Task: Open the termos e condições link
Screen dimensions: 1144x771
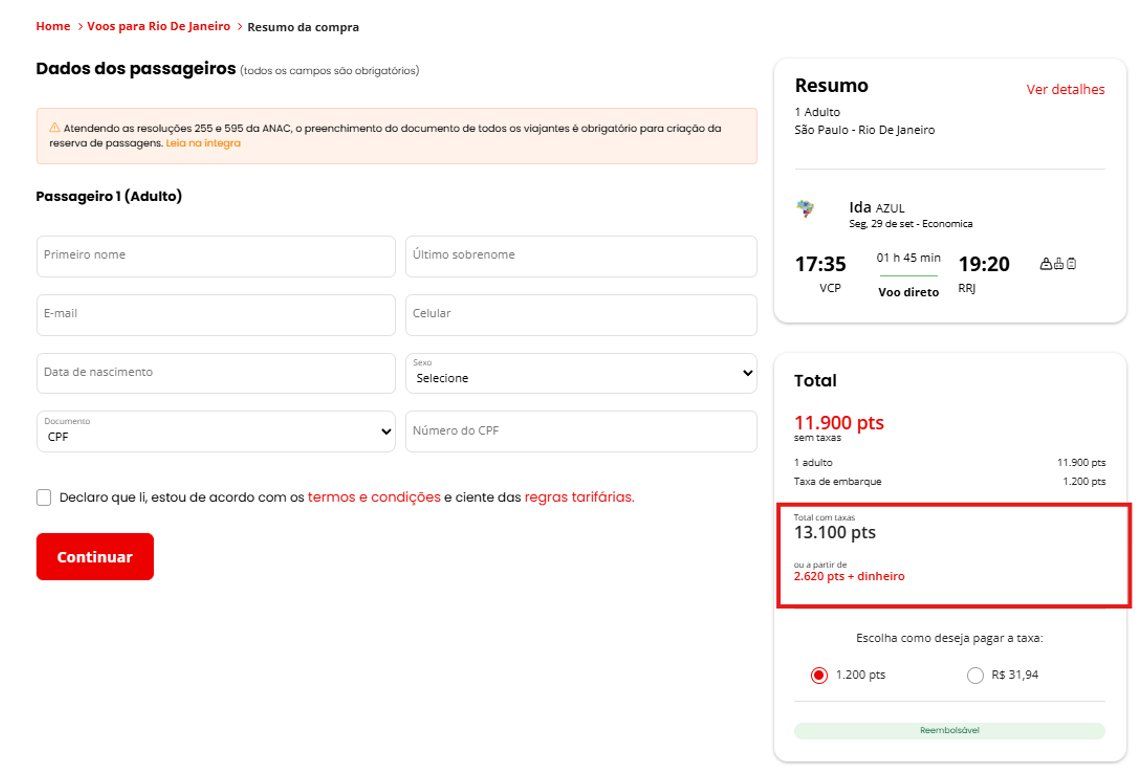Action: [374, 497]
